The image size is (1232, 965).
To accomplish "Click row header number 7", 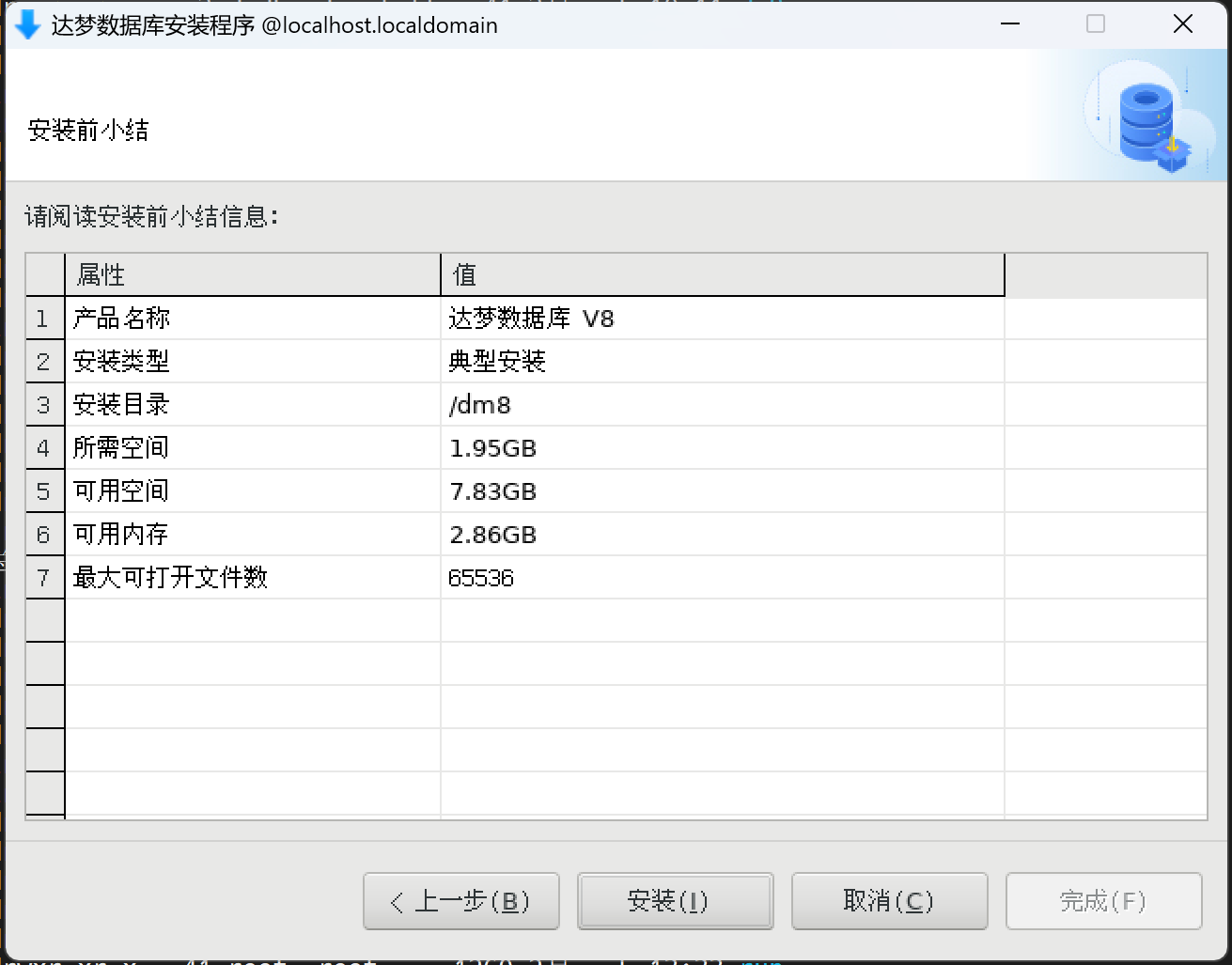I will point(44,578).
